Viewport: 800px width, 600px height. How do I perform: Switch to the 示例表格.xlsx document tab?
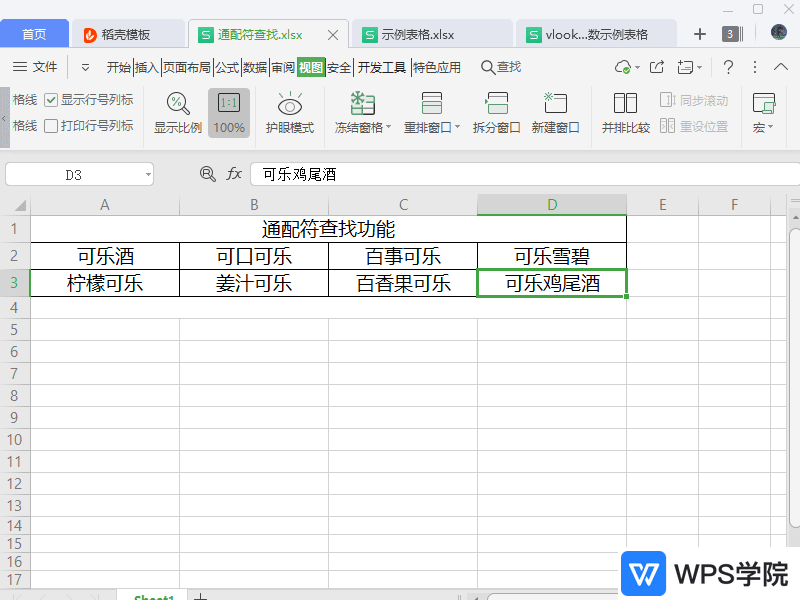(x=418, y=34)
